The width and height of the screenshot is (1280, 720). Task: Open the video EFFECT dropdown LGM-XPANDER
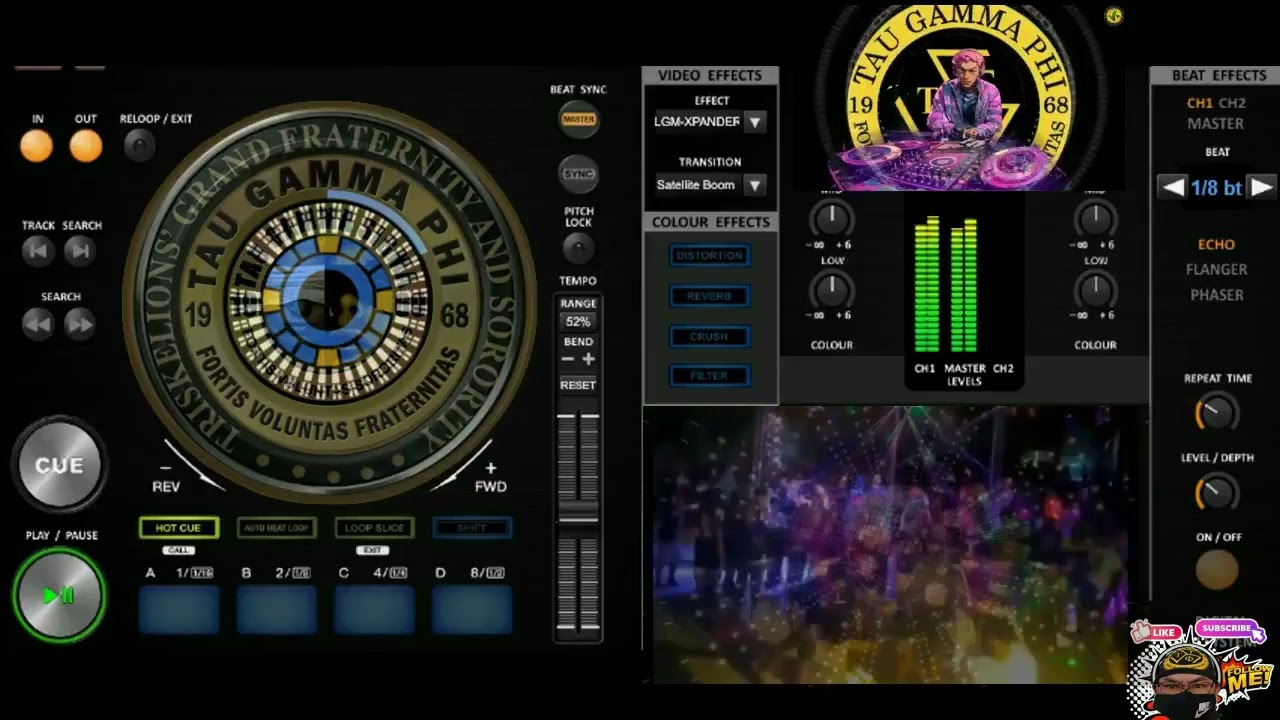tap(709, 122)
